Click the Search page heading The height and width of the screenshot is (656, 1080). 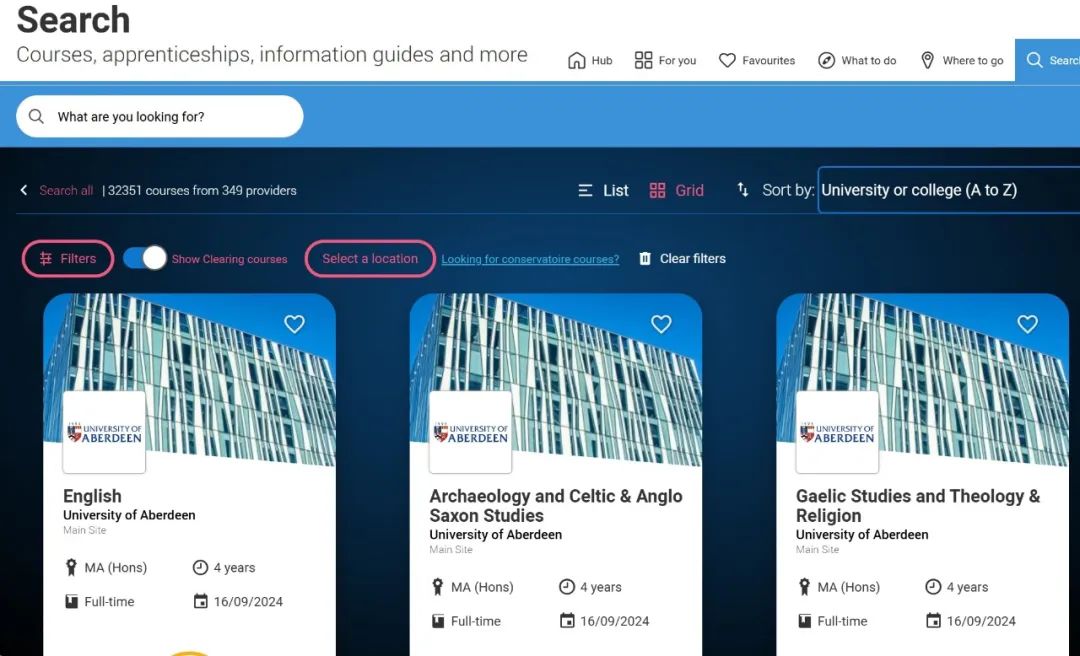[73, 19]
